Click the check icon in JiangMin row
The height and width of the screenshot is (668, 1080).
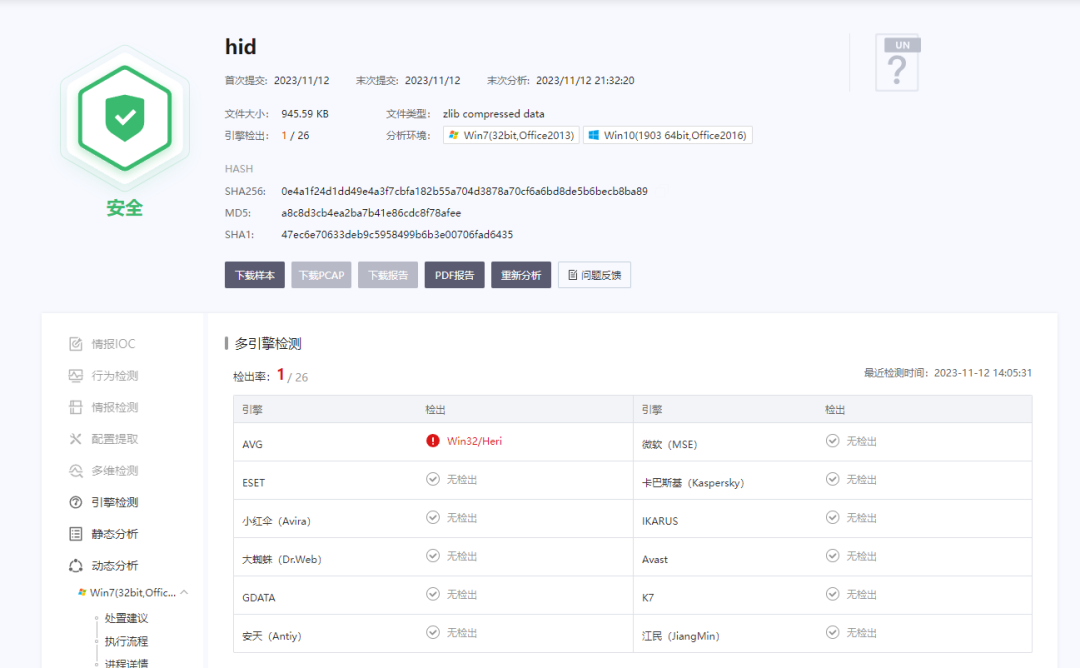pyautogui.click(x=833, y=632)
